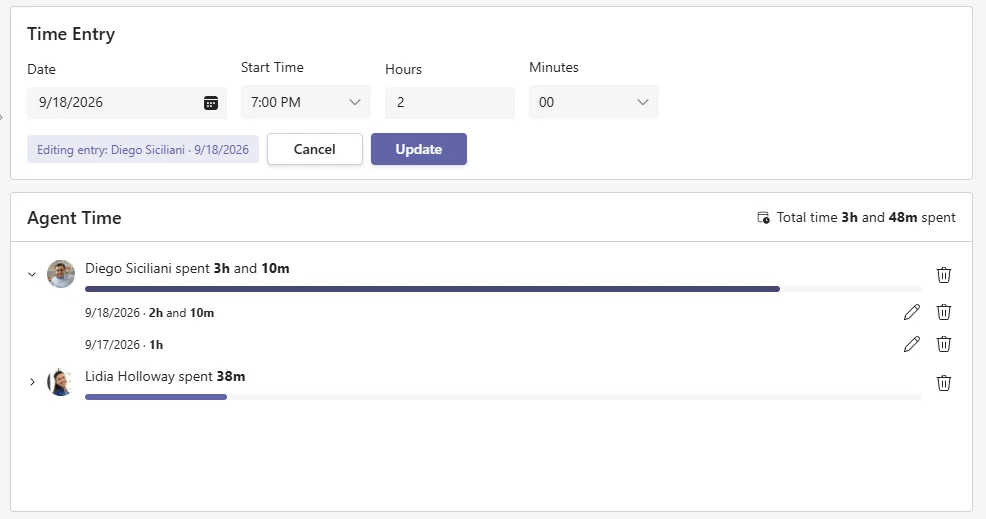Click 'Diego Siciliani spent 3h and 10m' text
Image resolution: width=986 pixels, height=519 pixels.
coord(187,269)
